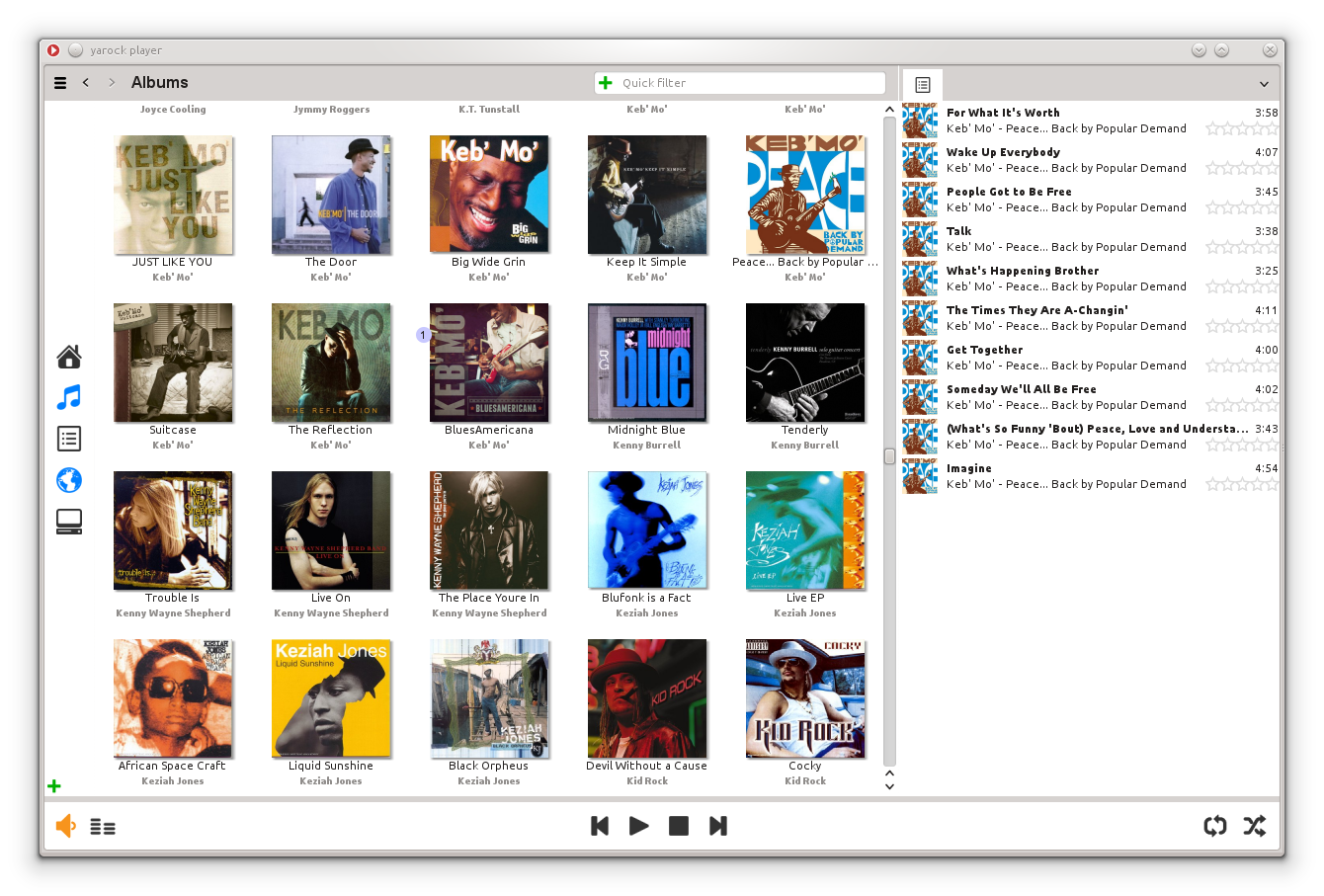
Task: Click the green plus at sidebar bottom
Action: point(54,786)
